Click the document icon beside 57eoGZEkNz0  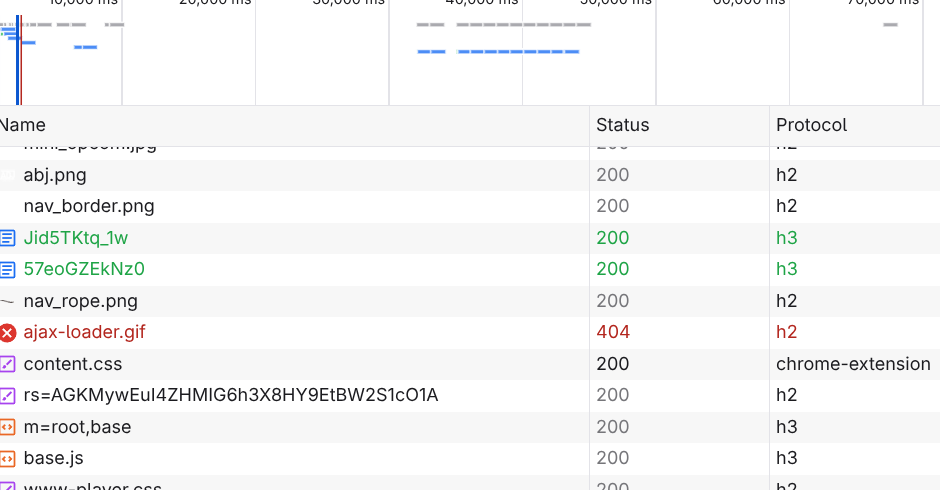7,269
